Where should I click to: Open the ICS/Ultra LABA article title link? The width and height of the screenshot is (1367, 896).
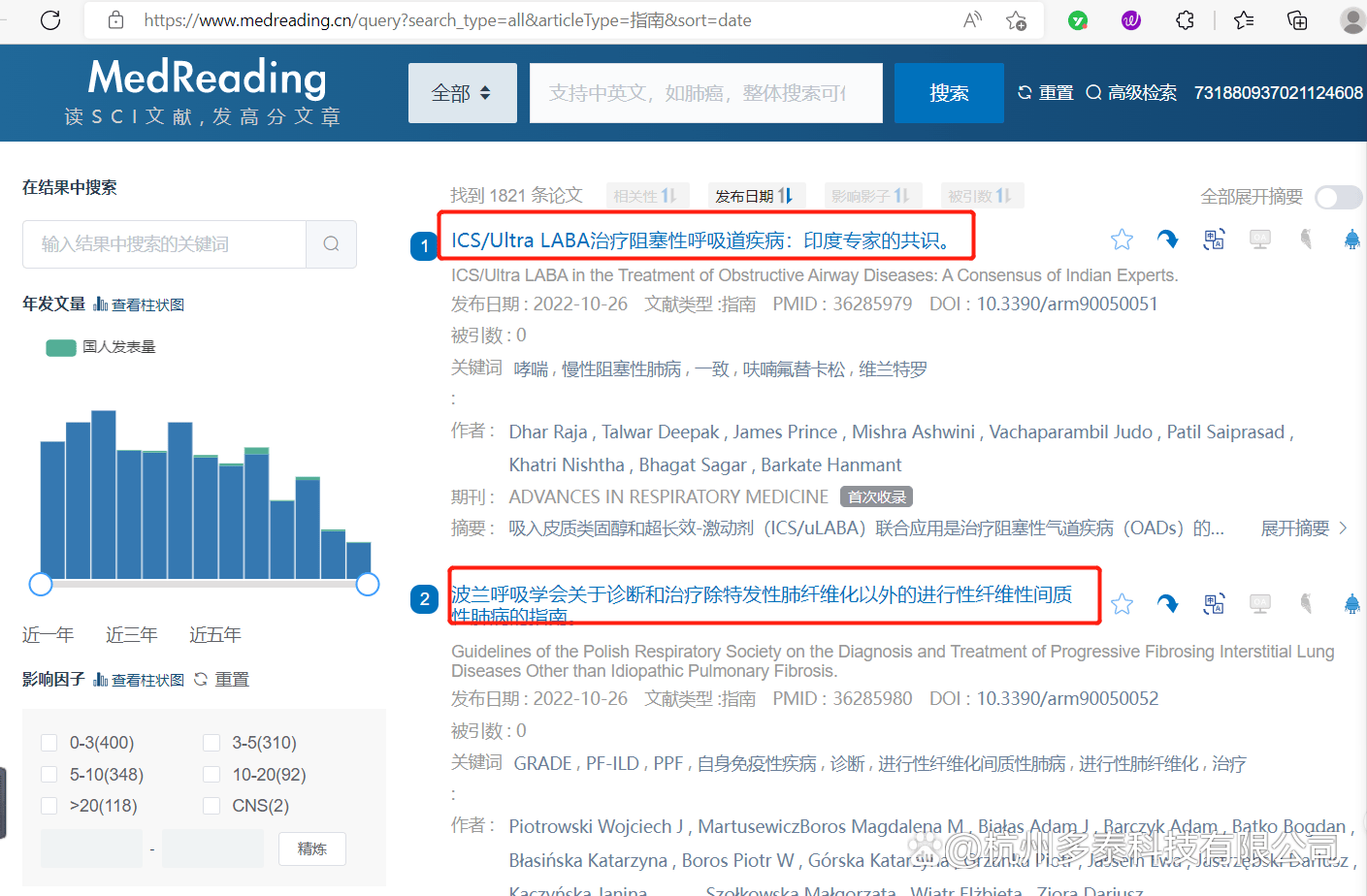point(703,240)
